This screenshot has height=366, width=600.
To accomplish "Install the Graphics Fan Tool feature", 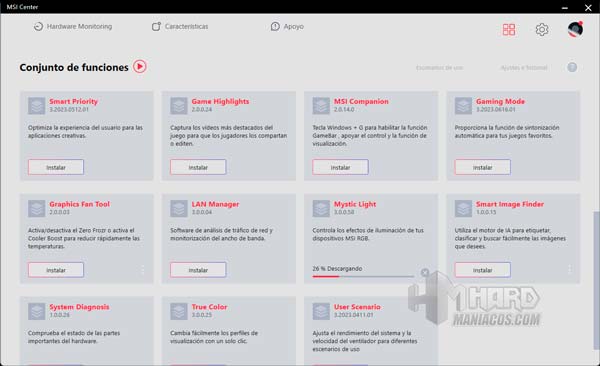I will click(56, 270).
